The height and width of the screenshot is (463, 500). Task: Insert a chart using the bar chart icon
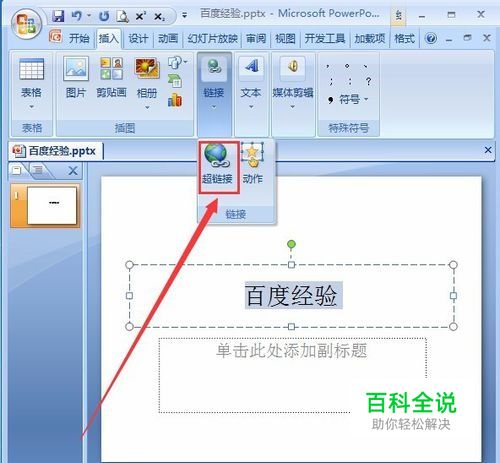coord(175,100)
